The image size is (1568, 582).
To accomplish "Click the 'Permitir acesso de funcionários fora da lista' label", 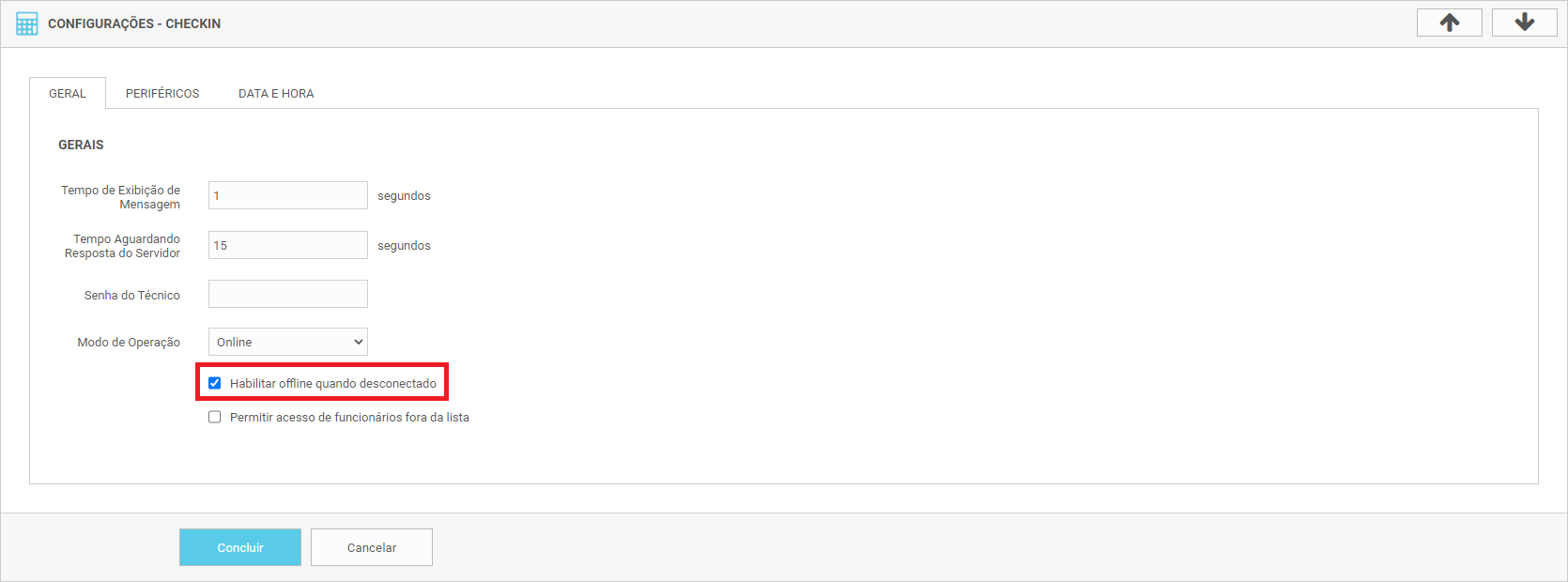I will [349, 417].
